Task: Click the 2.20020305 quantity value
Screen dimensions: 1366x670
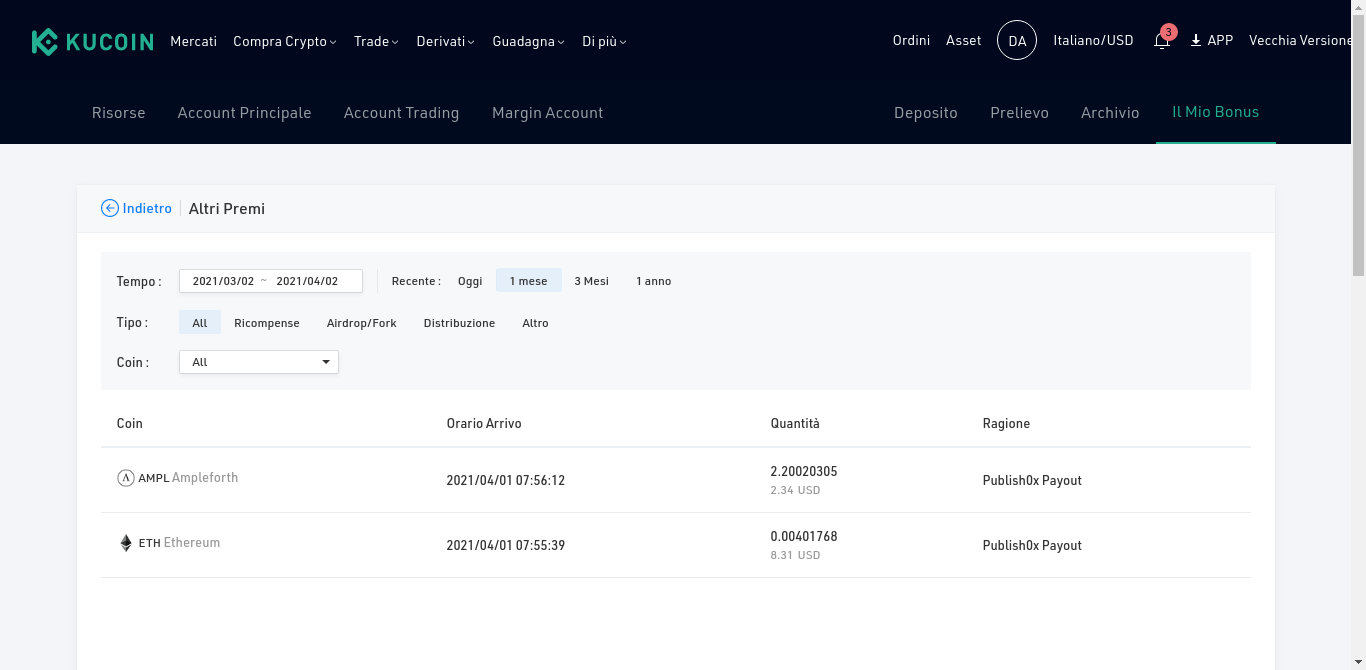Action: 804,471
